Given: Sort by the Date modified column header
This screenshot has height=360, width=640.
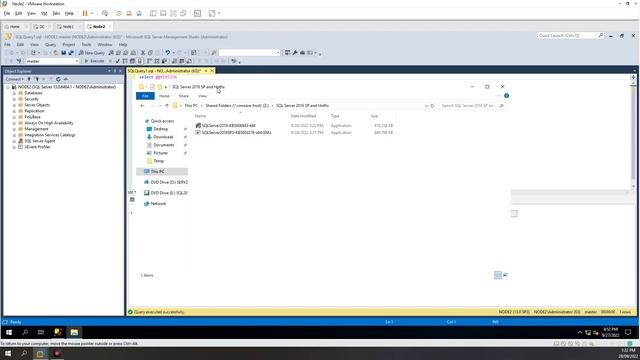Looking at the screenshot, I should (303, 116).
